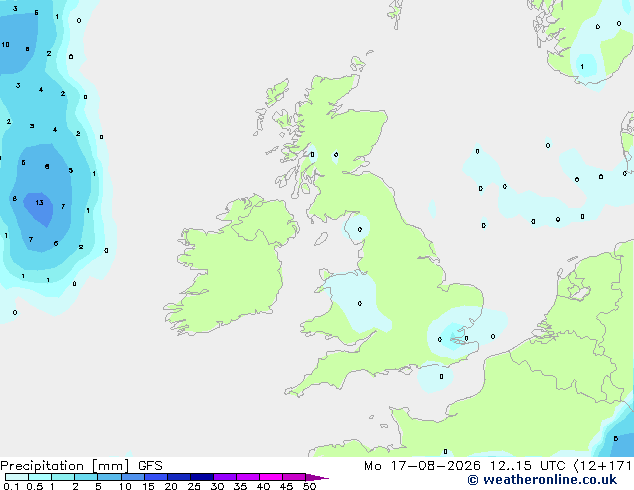The height and width of the screenshot is (490, 634).
Task: Click the 13 mm precipitation value on map
Action: tap(39, 203)
